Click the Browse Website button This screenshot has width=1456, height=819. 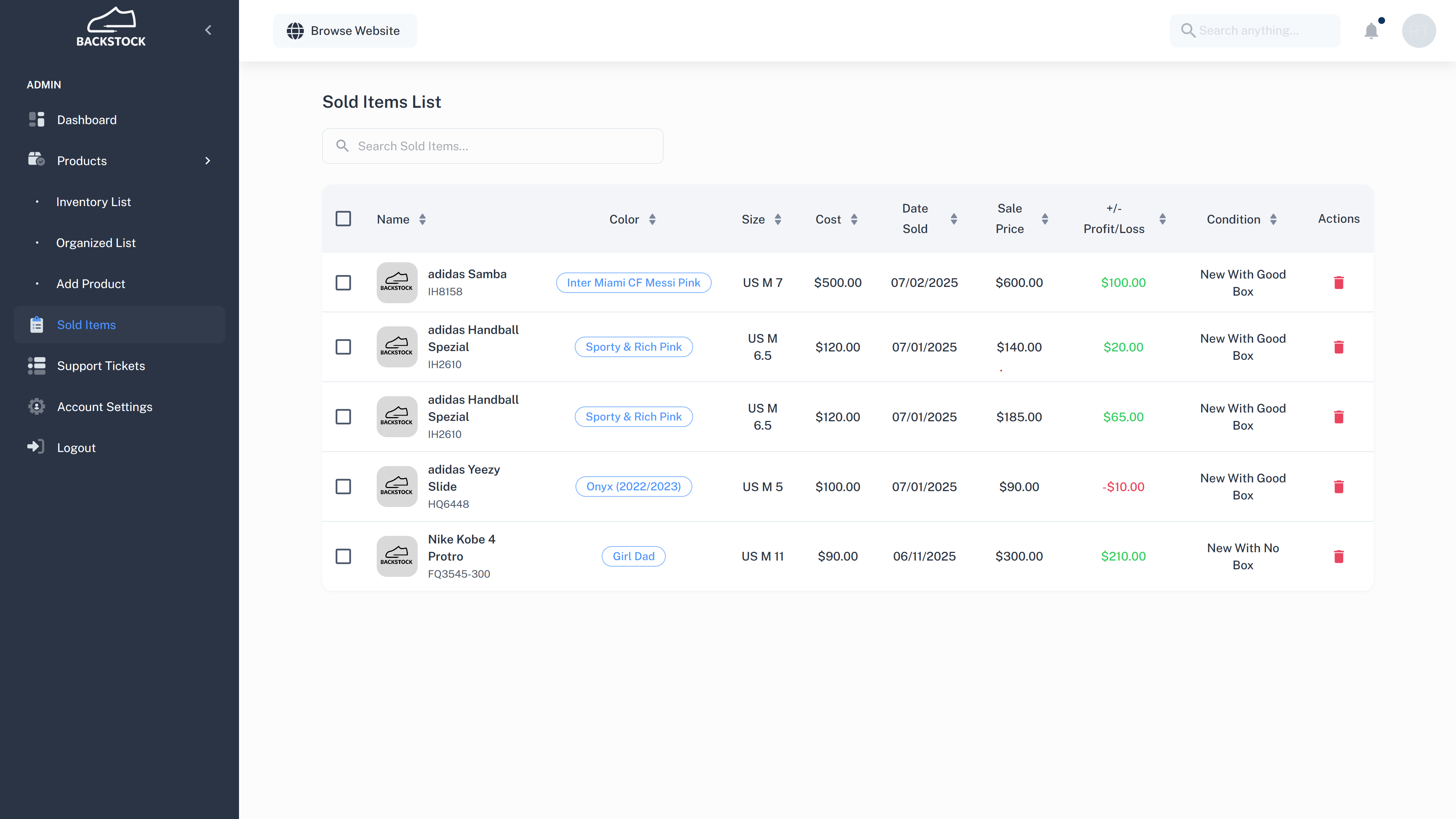click(x=345, y=30)
